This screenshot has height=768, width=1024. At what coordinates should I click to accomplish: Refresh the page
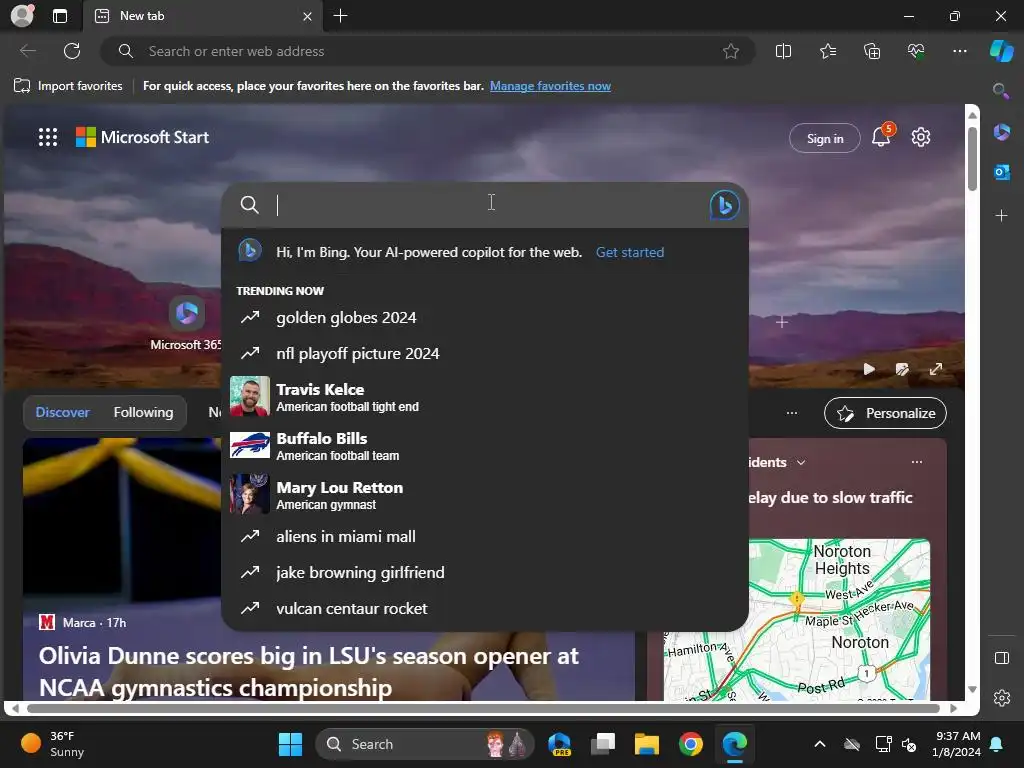(x=72, y=51)
